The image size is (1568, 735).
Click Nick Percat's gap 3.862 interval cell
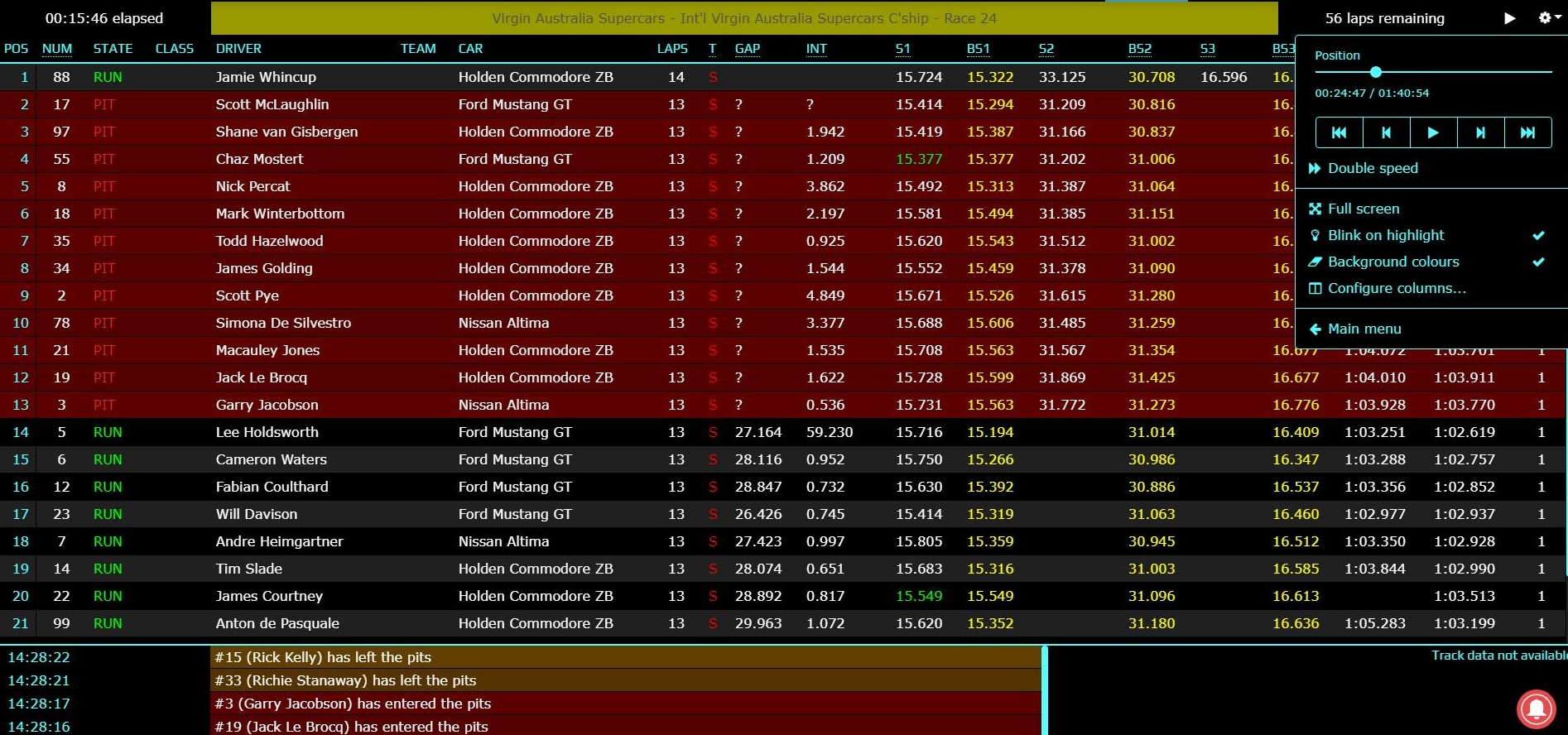(x=825, y=186)
